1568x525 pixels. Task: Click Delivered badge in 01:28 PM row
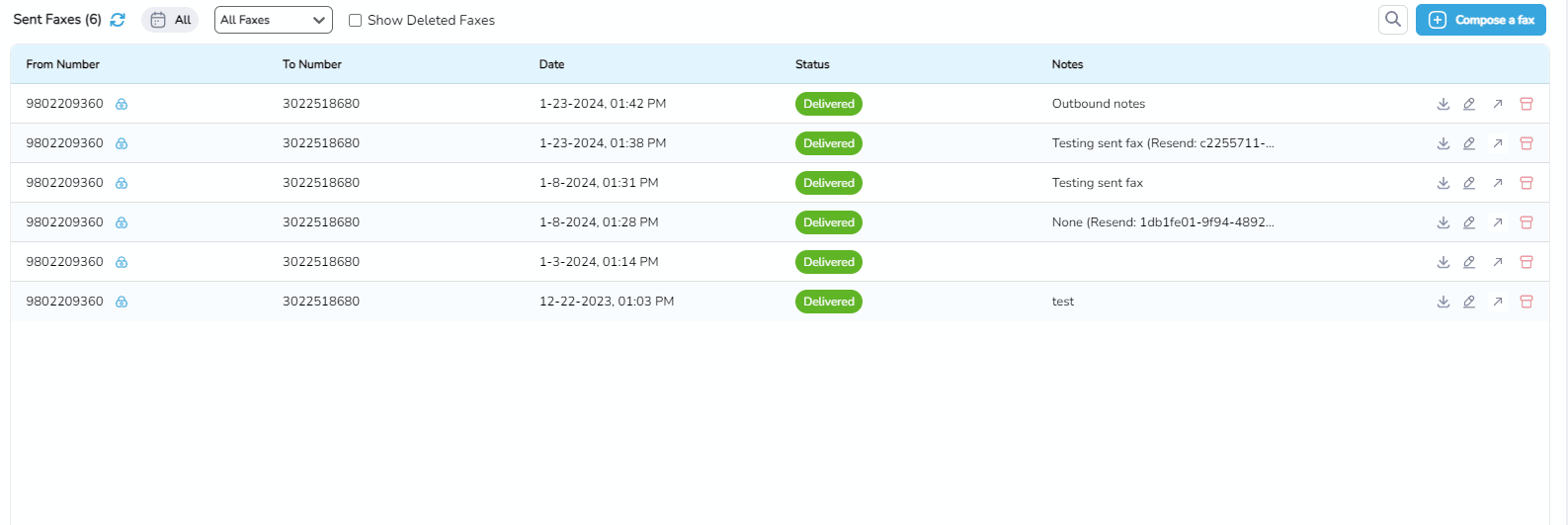pos(829,222)
